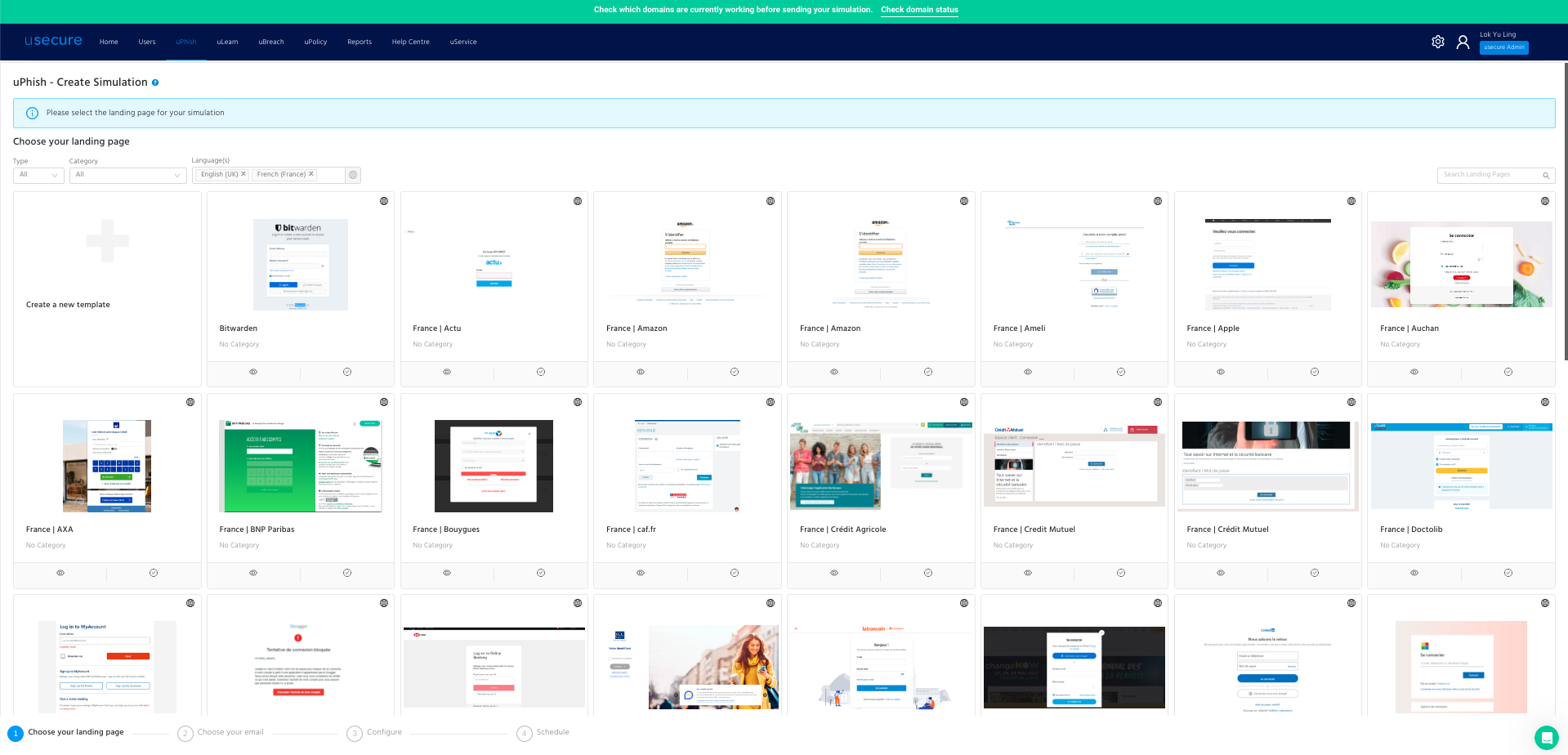The image size is (1568, 755).
Task: Open the Type filter dropdown
Action: click(x=38, y=175)
